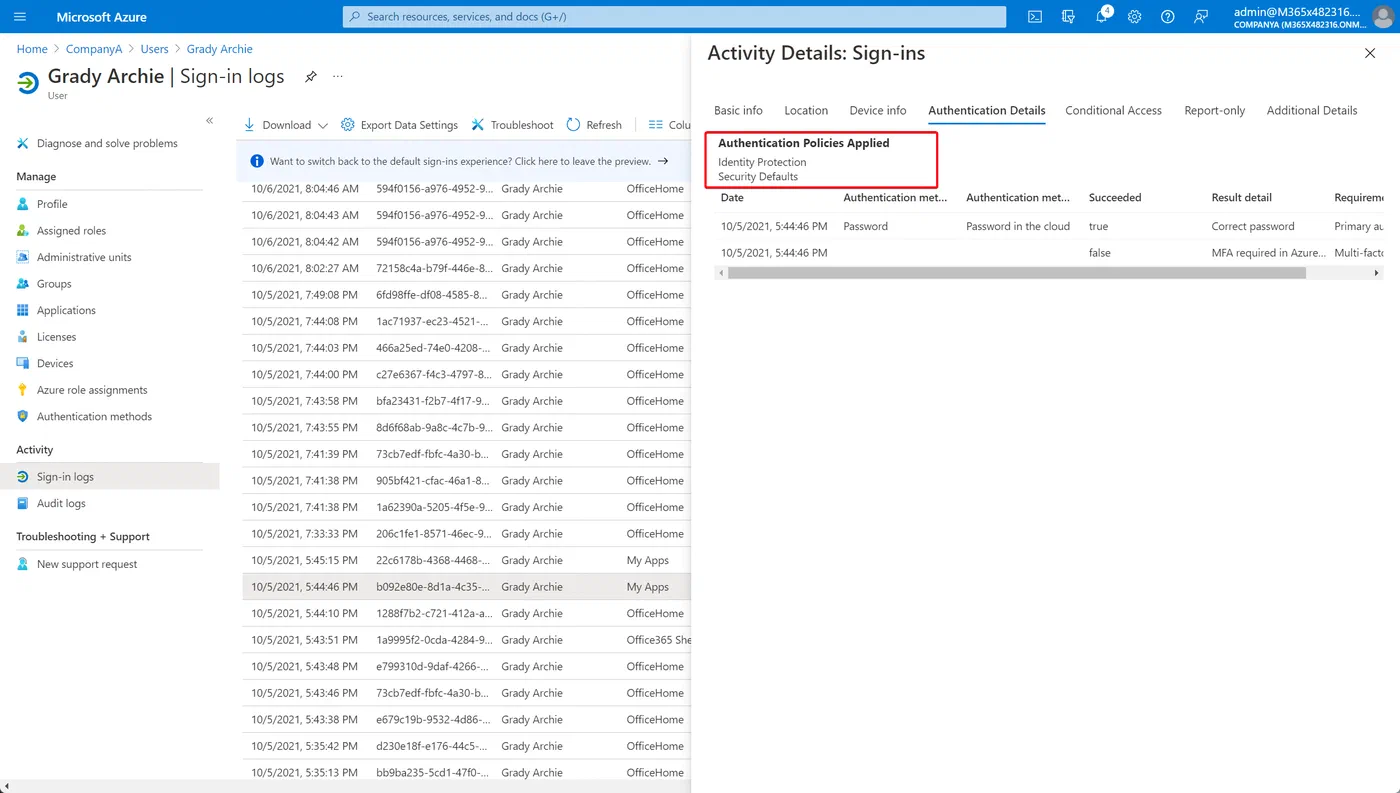Viewport: 1400px width, 793px height.
Task: Switch to the Device info tab
Action: [x=878, y=111]
